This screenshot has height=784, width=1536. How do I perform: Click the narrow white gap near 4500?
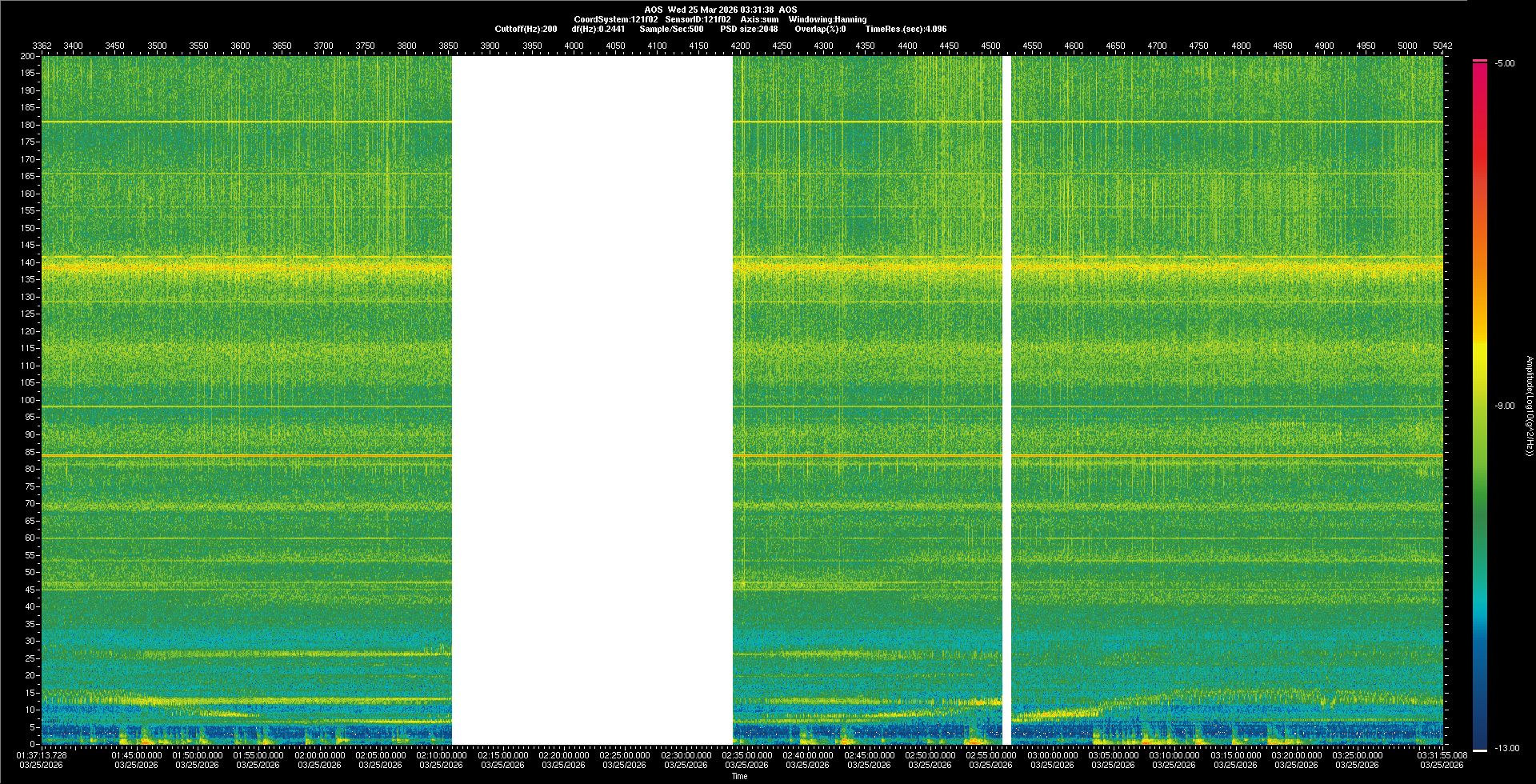click(1006, 400)
